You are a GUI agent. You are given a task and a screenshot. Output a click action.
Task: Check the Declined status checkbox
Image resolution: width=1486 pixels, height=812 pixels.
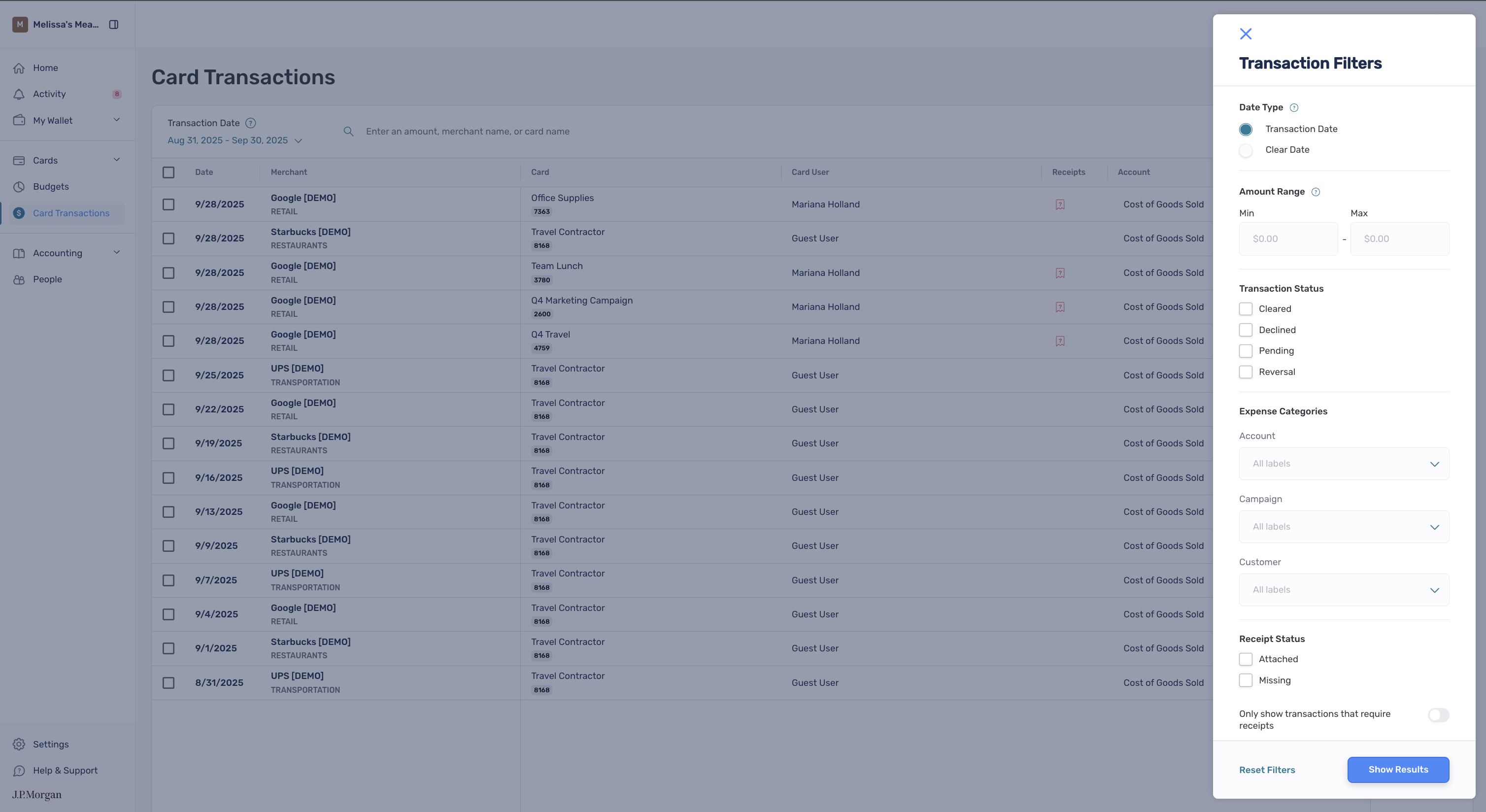(1246, 330)
